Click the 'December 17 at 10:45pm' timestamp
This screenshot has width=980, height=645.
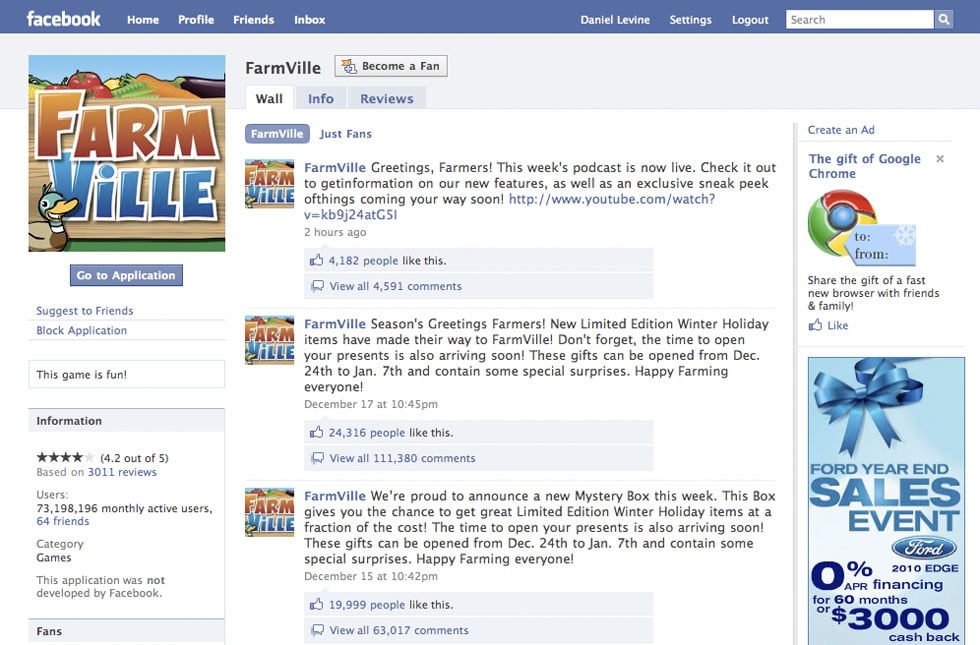pyautogui.click(x=371, y=404)
